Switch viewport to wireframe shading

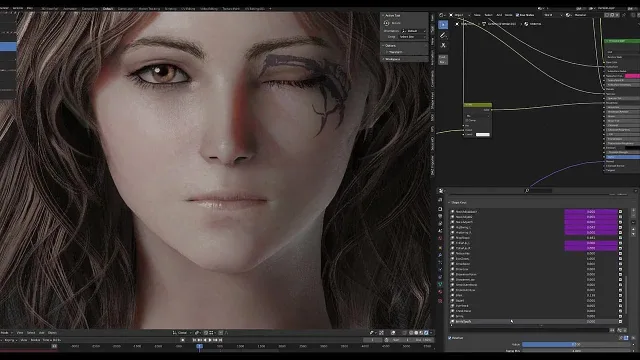coord(411,333)
